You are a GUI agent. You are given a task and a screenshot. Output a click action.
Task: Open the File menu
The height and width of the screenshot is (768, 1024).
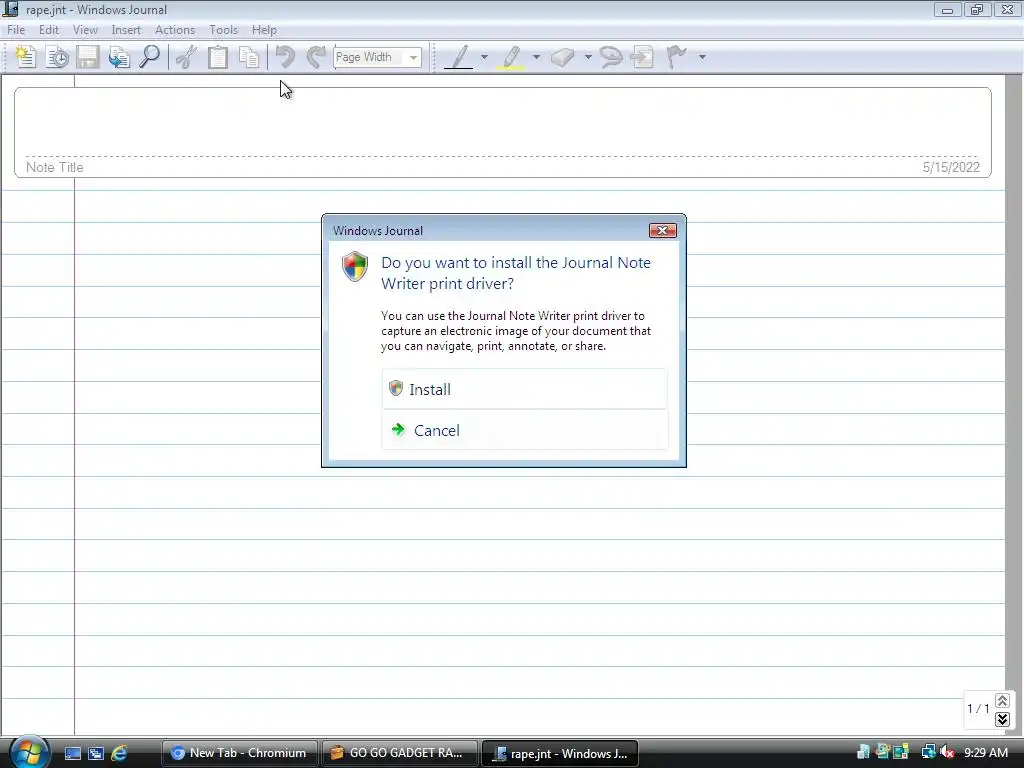[16, 30]
